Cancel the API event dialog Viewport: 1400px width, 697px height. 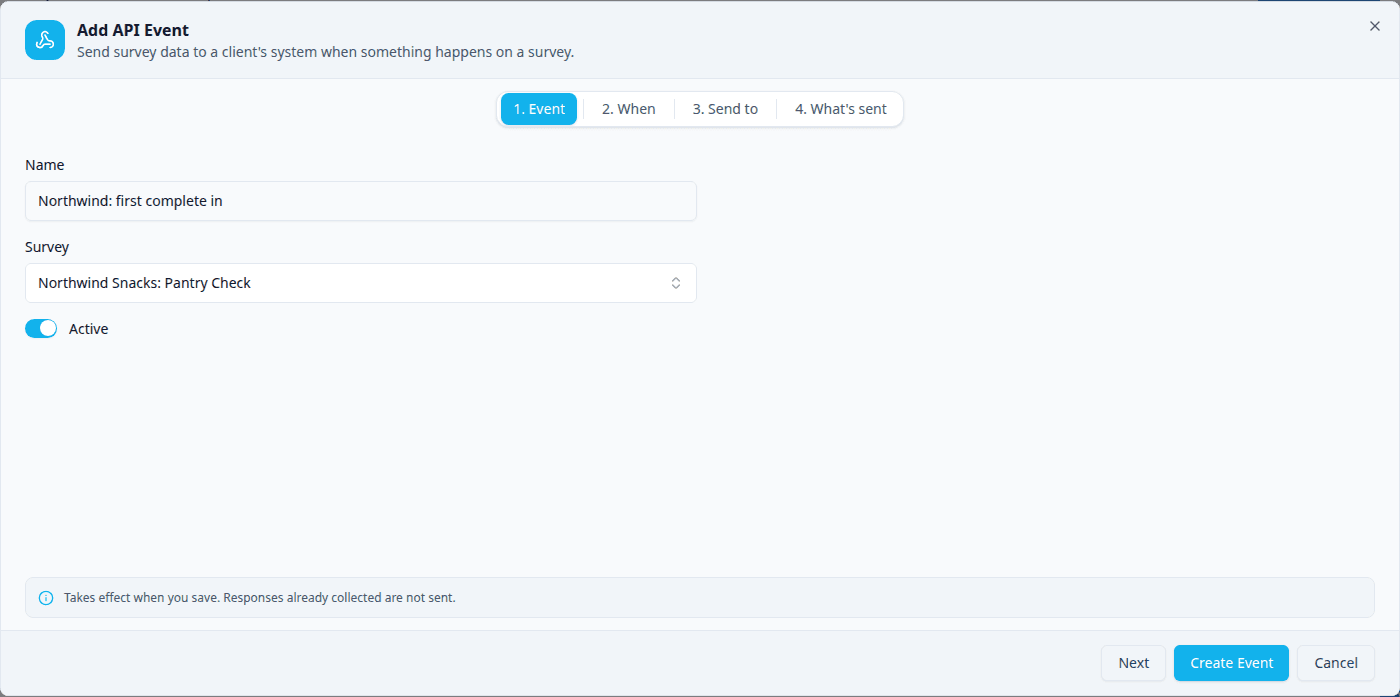tap(1336, 663)
